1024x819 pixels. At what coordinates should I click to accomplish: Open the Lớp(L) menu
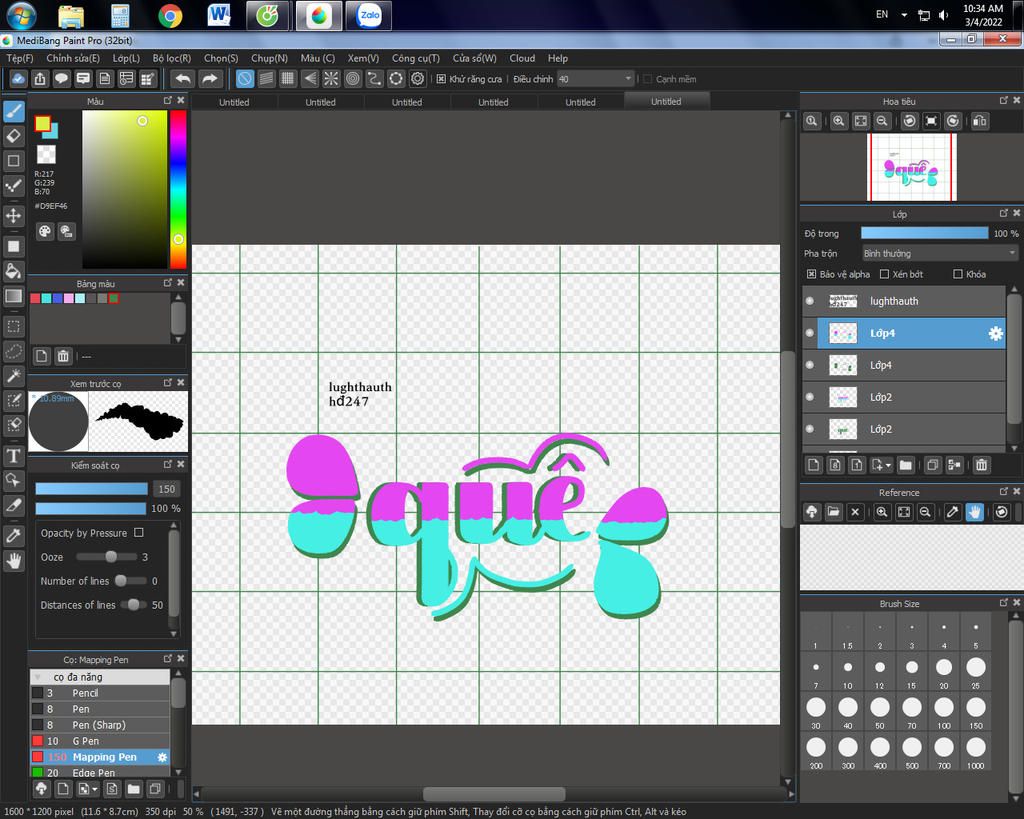coord(126,58)
